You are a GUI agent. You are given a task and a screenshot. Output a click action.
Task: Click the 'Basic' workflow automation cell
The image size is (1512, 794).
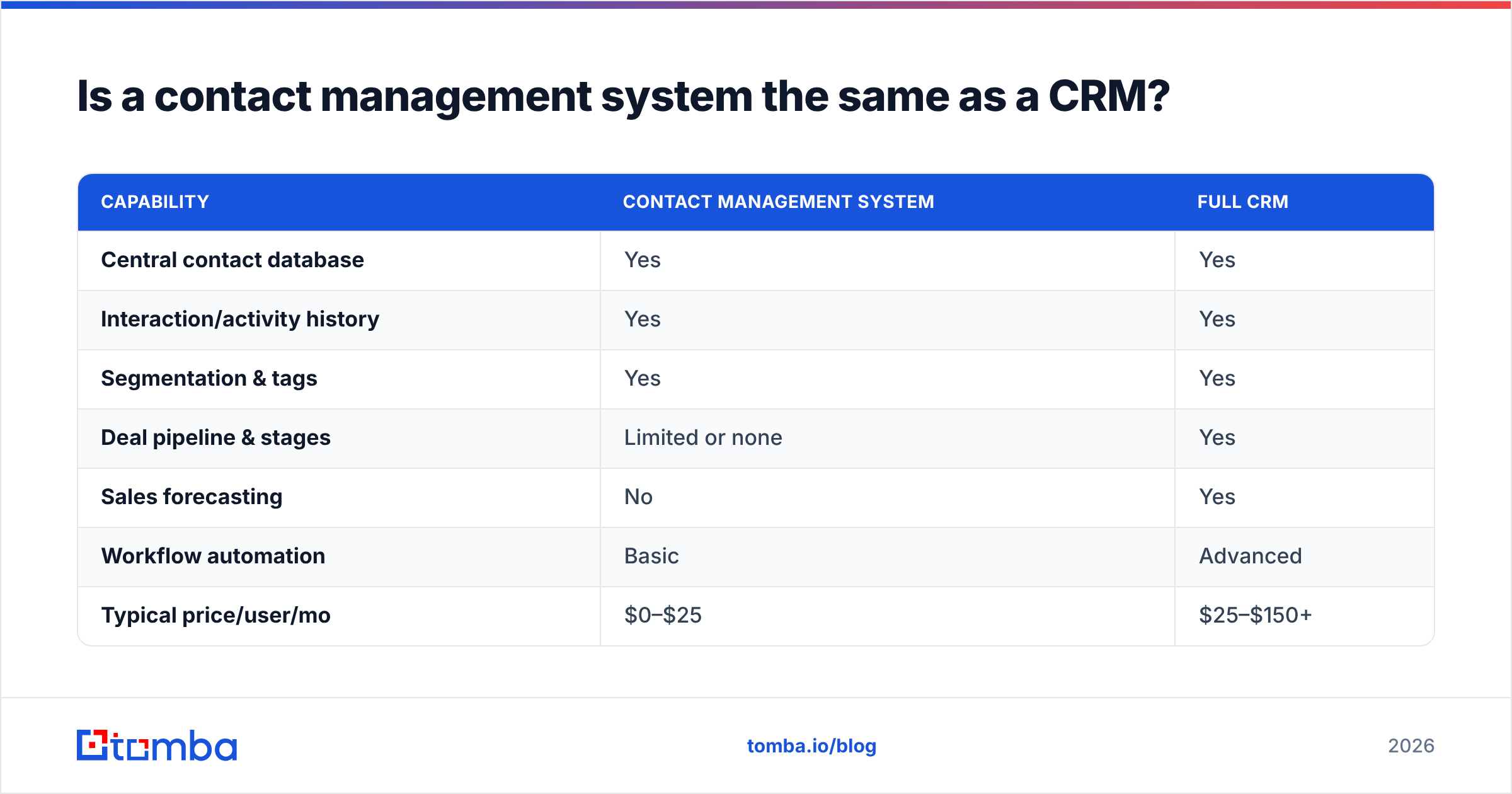coord(651,556)
